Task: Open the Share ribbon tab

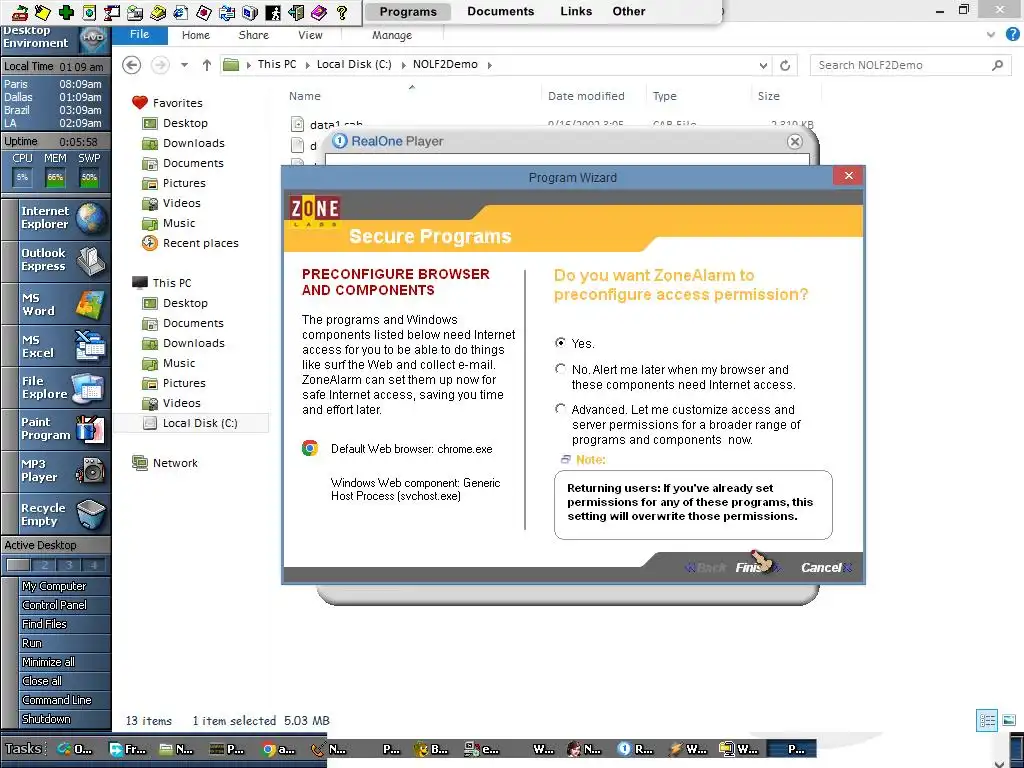Action: pos(253,35)
